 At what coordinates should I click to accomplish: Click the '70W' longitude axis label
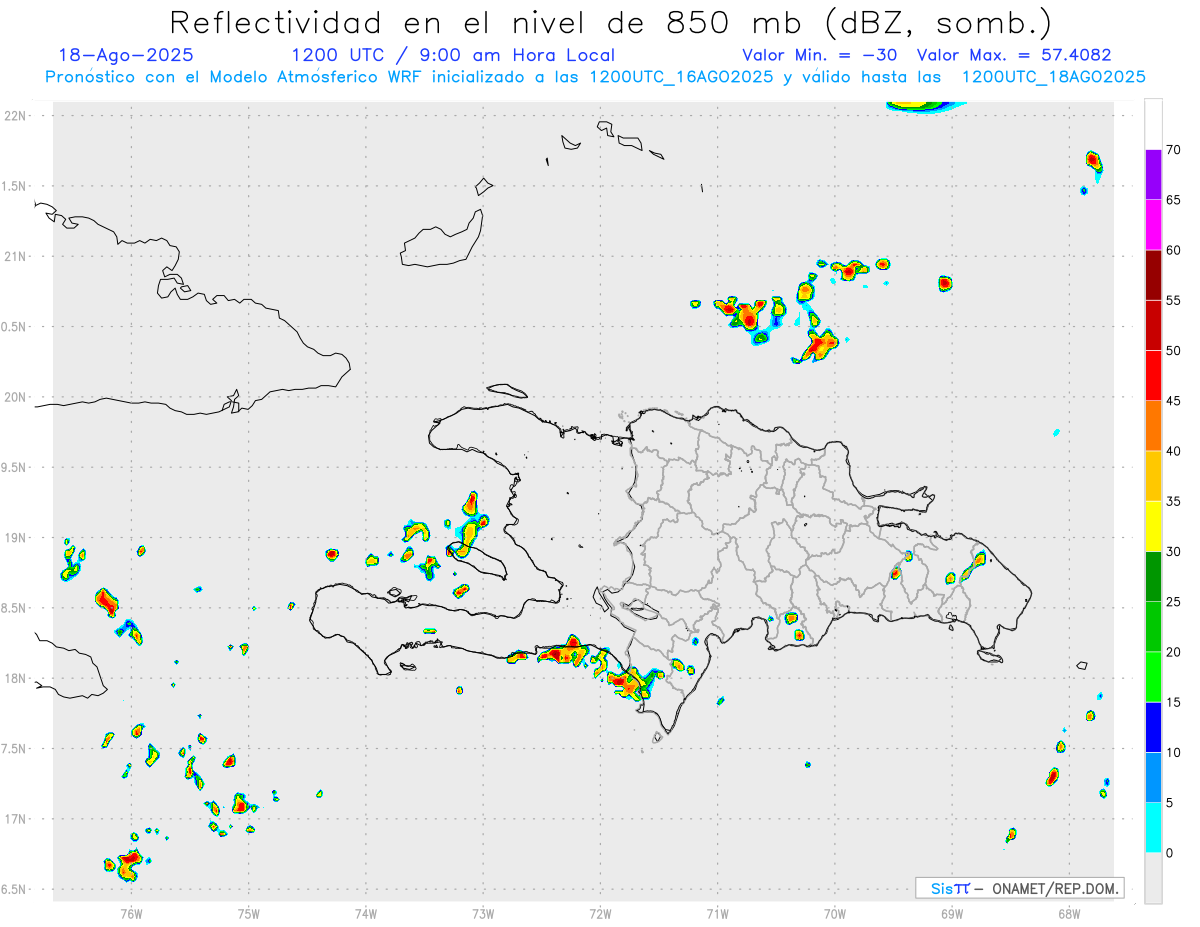click(835, 913)
